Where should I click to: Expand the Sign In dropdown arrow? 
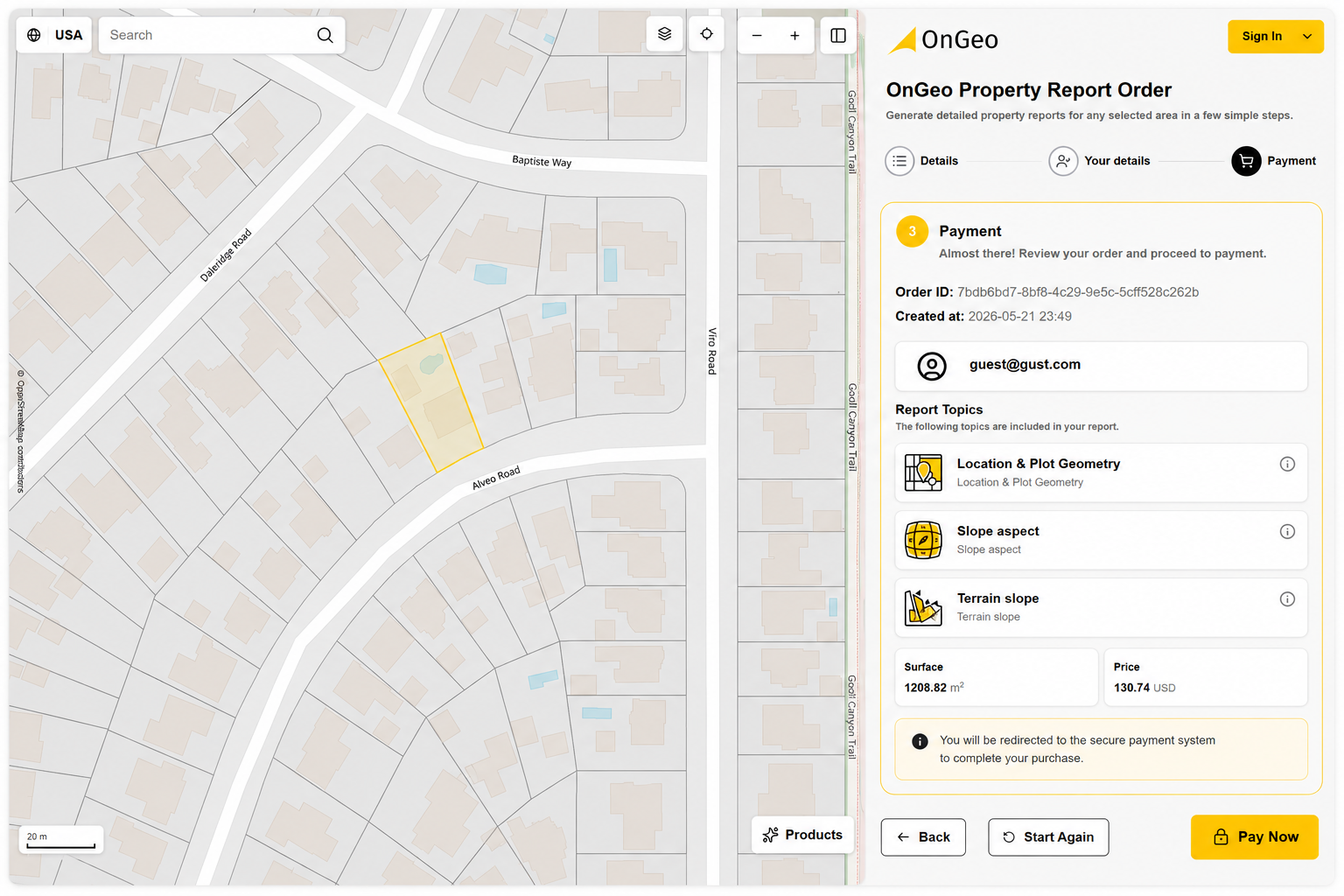click(x=1307, y=36)
